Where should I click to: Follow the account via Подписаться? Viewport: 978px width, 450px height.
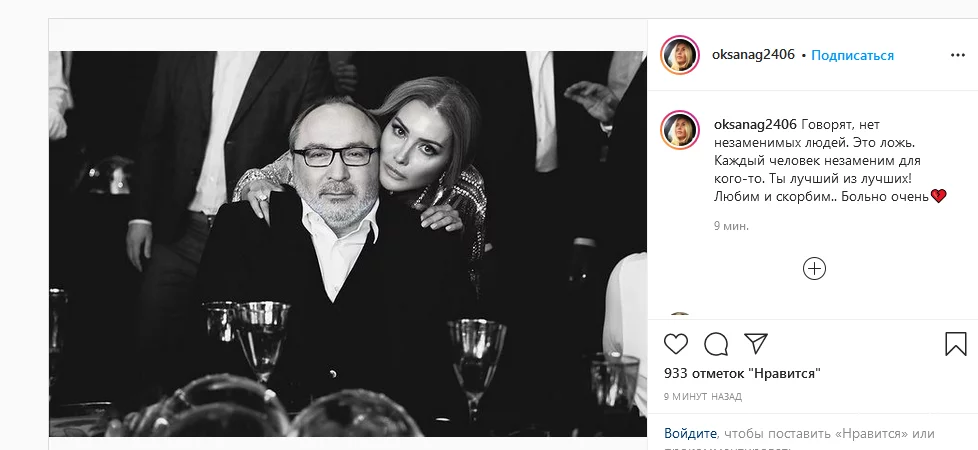tap(852, 55)
